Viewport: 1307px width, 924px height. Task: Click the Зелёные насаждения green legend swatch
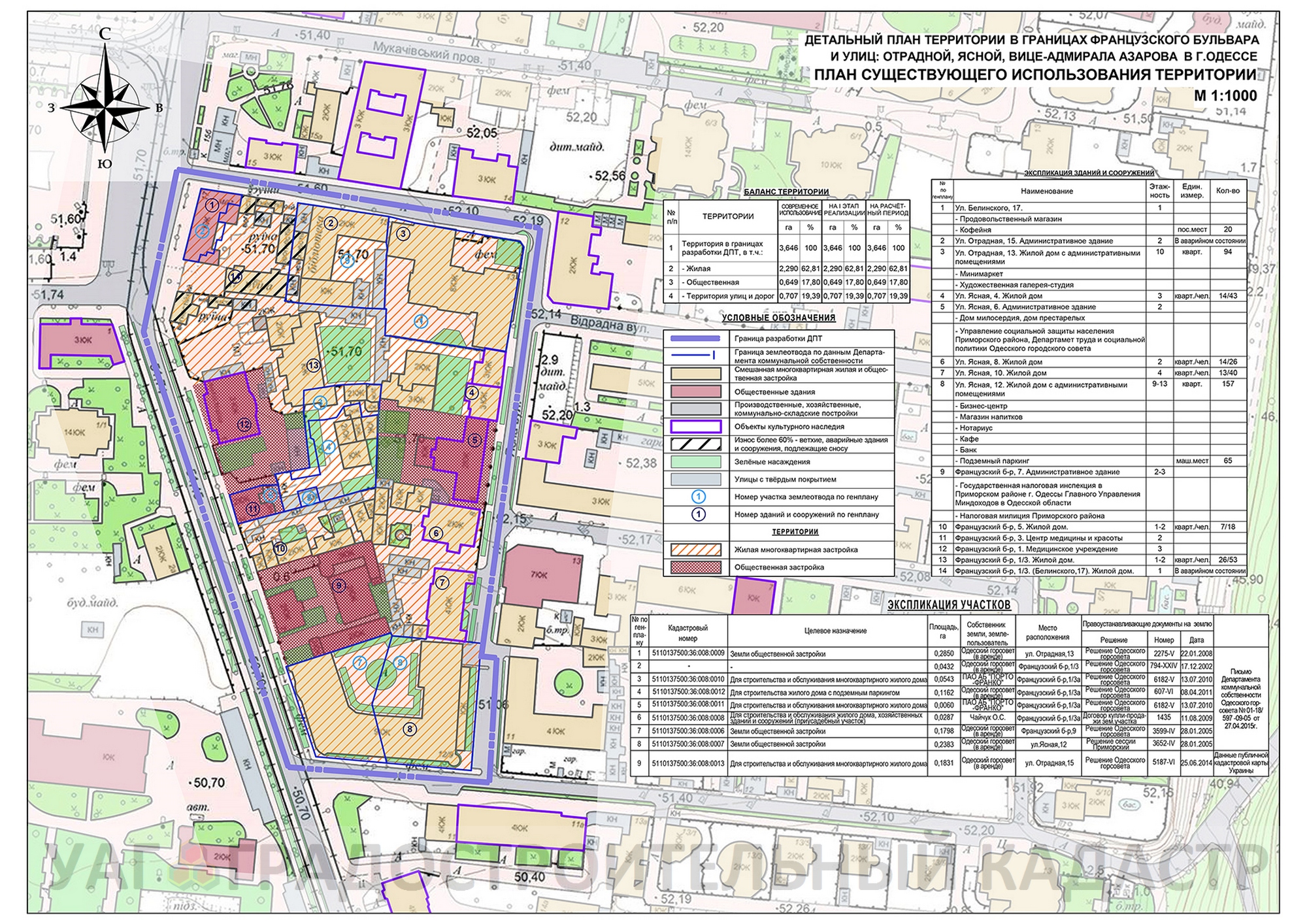(696, 461)
